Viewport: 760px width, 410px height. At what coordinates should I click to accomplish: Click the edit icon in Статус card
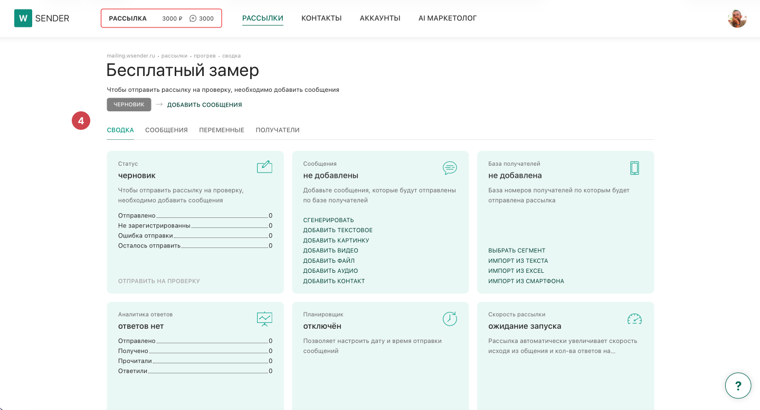[265, 167]
